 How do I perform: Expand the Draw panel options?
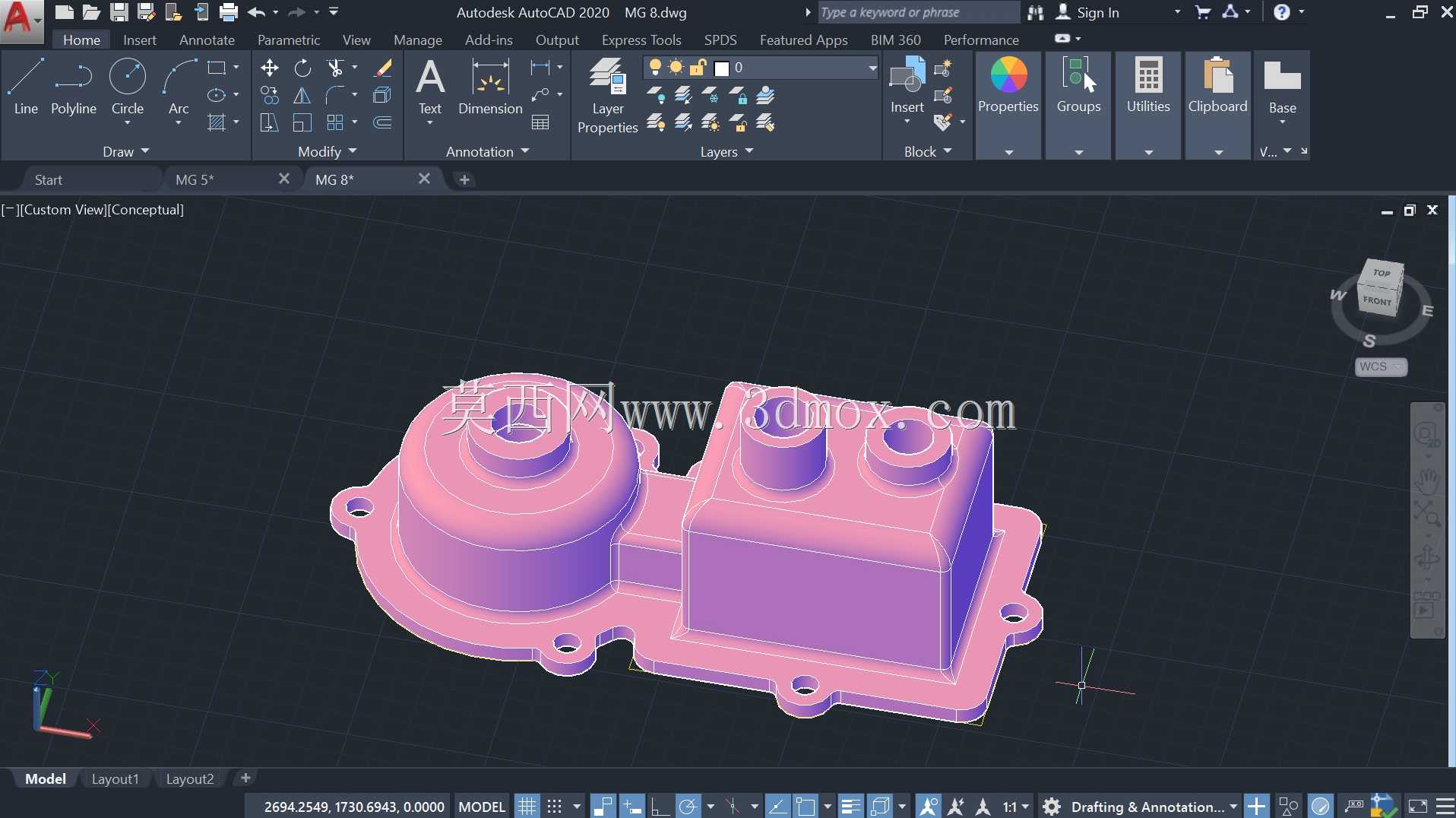tap(126, 151)
